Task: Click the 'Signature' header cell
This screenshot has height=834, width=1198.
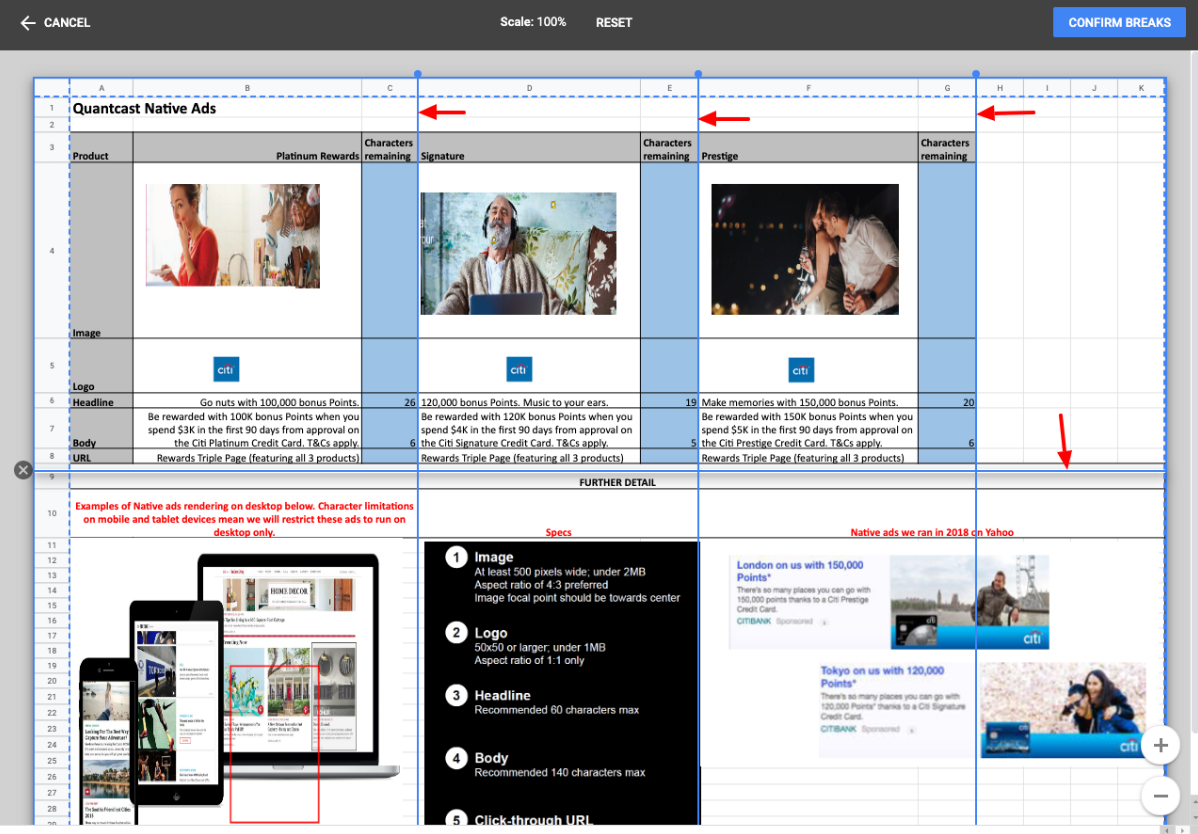Action: tap(529, 147)
